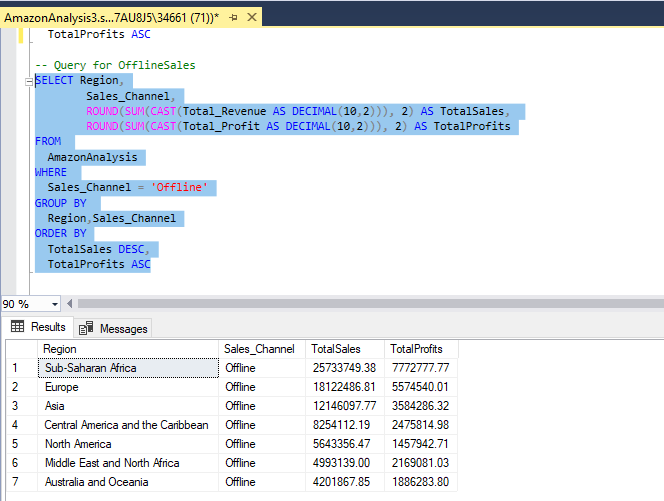Click the Sub-Saharan Africa cell
The width and height of the screenshot is (664, 501).
(x=128, y=368)
